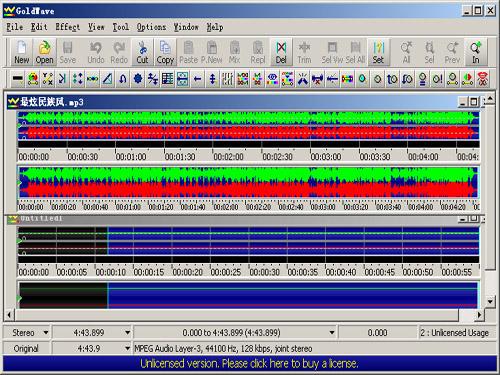Open the Offset effect icon
Screen dimensions: 500x375
point(153,79)
